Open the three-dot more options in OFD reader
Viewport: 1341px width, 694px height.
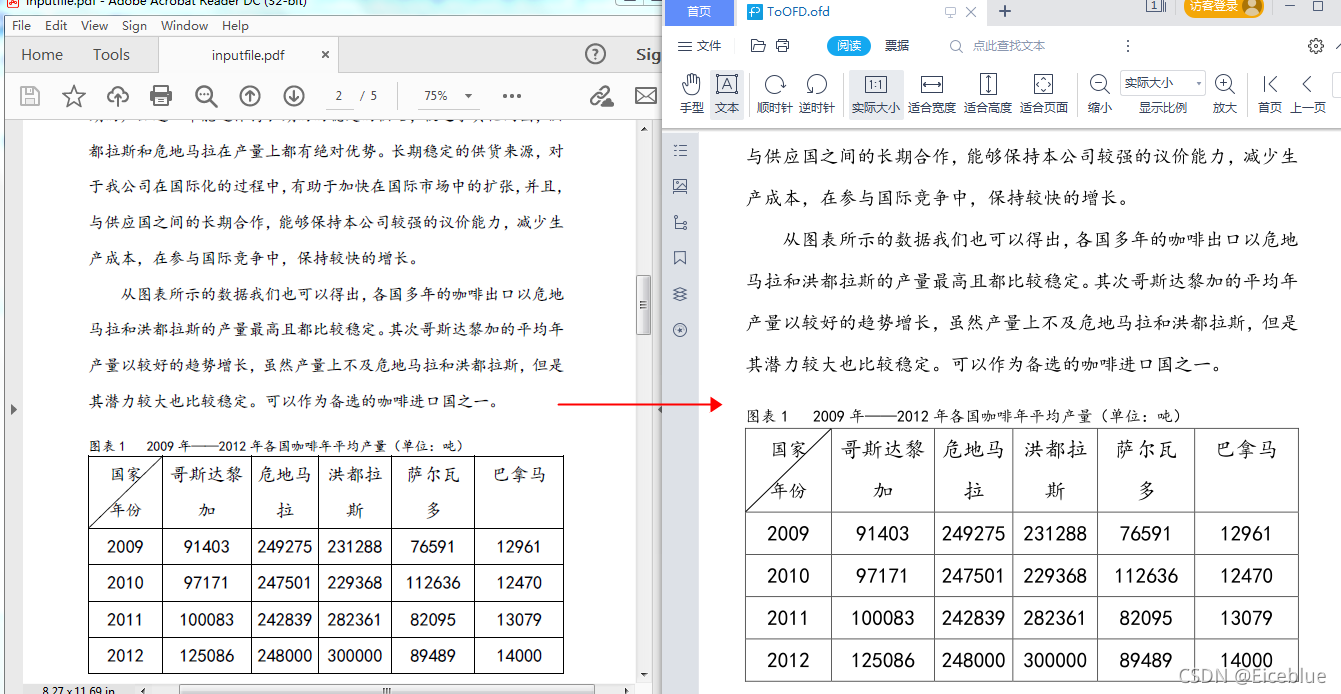(1128, 46)
